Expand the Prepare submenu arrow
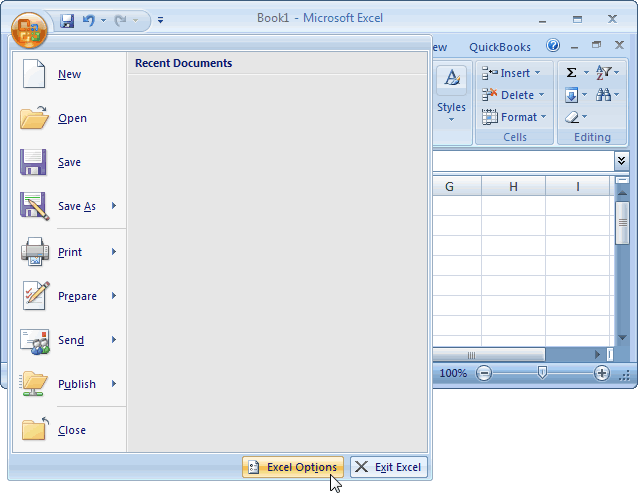 coord(114,296)
